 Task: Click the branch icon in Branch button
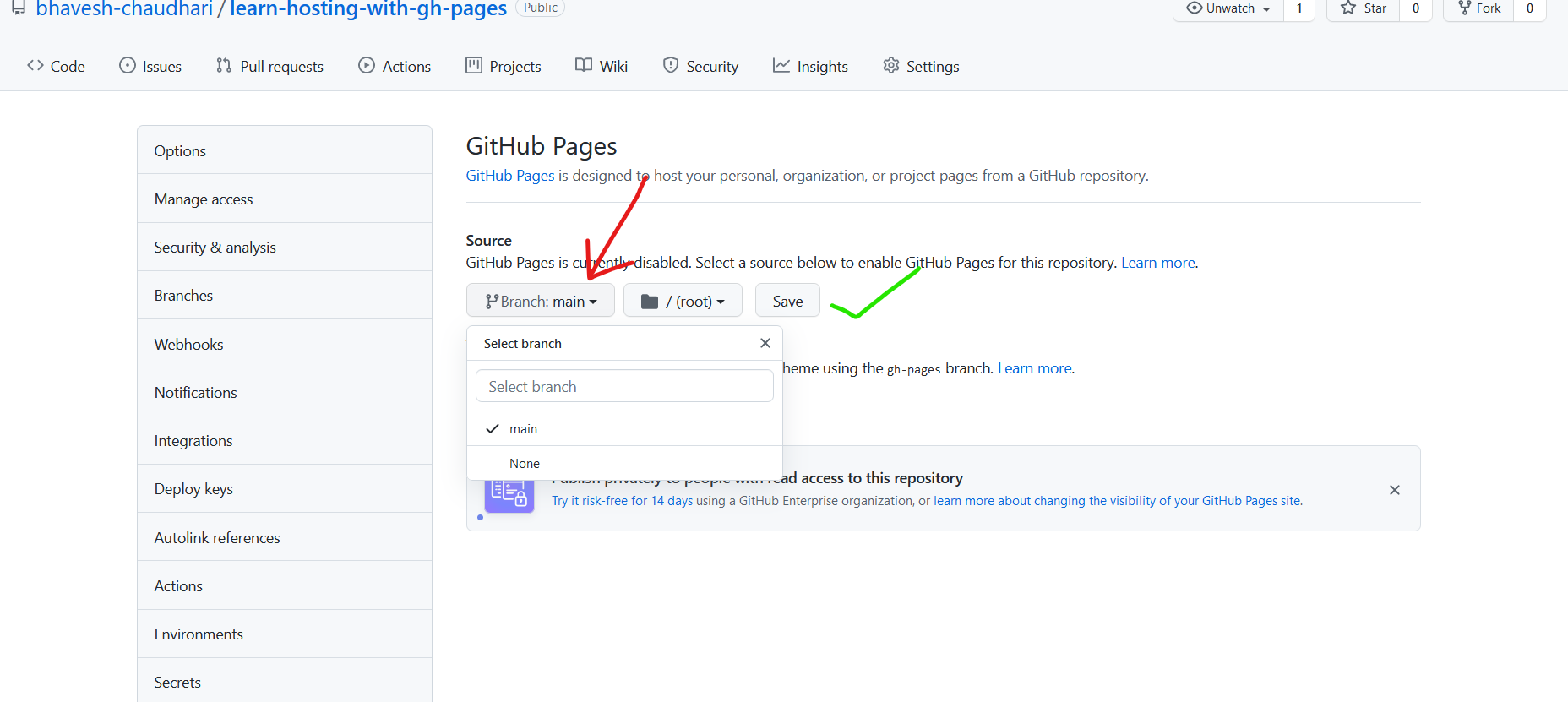(x=492, y=302)
